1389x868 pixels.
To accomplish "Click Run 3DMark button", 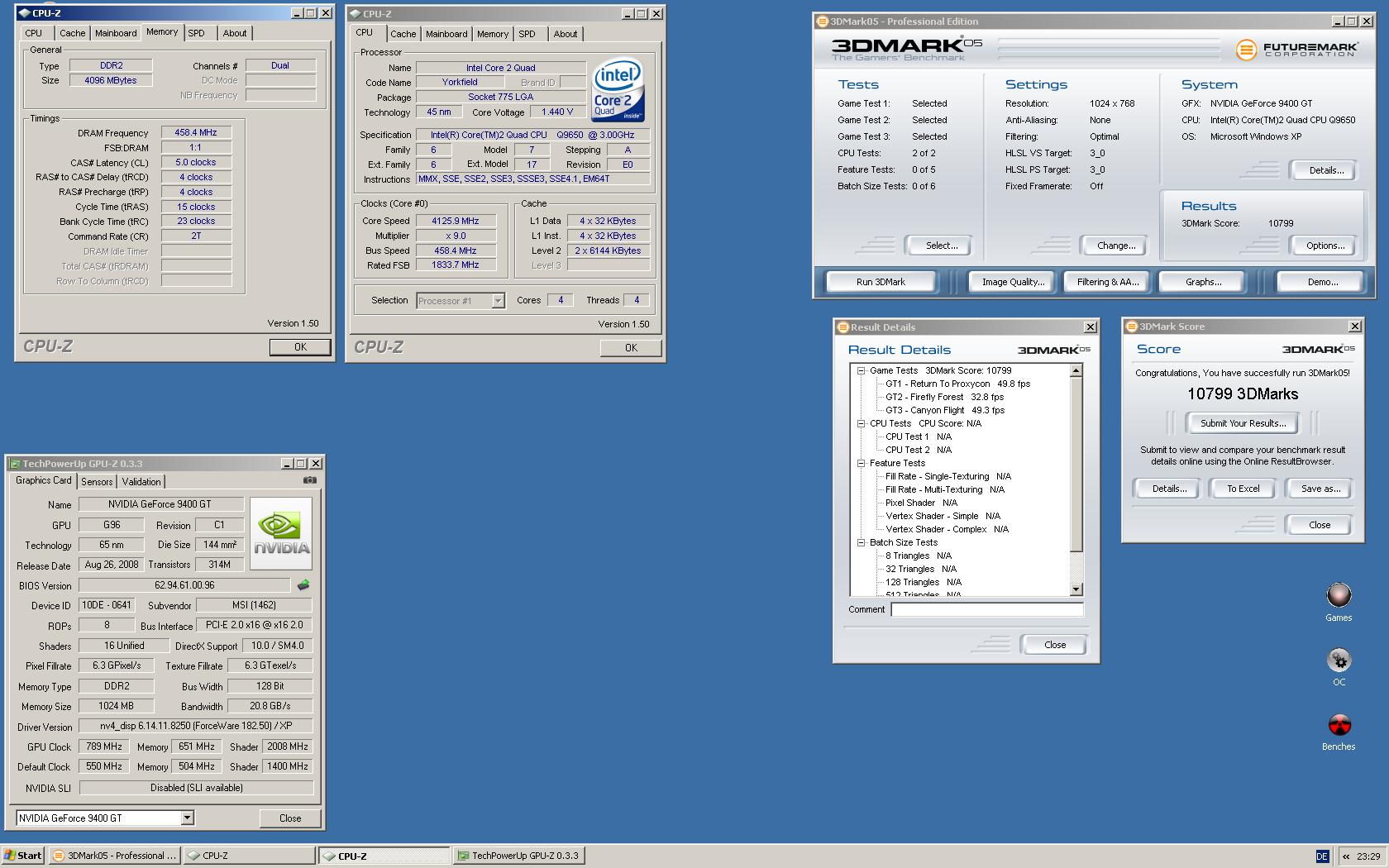I will tap(881, 282).
